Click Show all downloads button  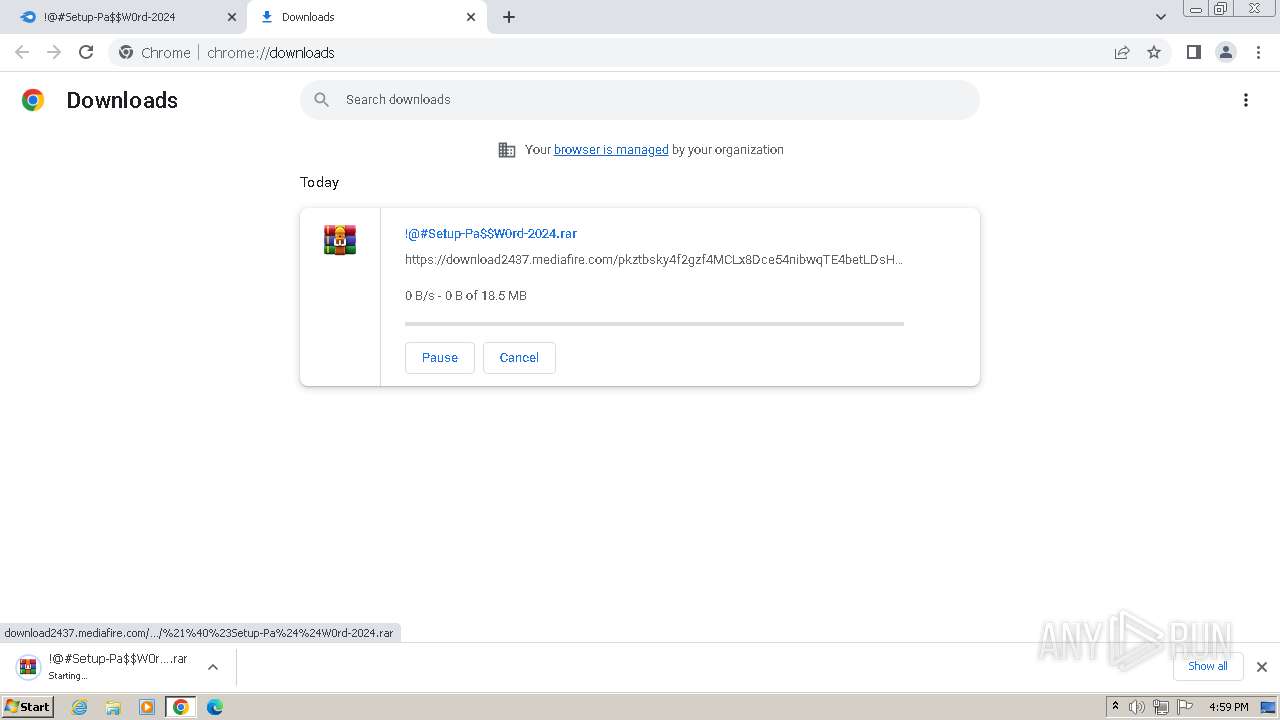(1208, 666)
